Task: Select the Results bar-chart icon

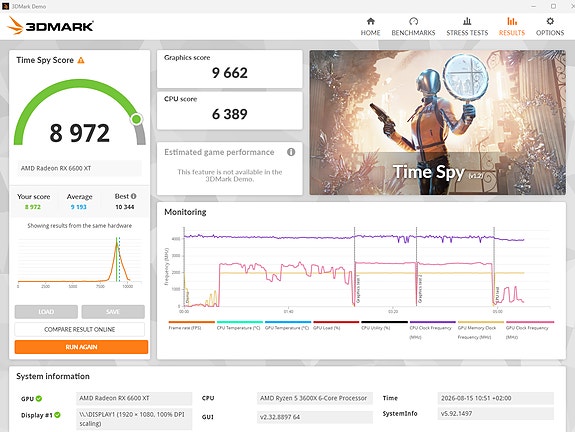Action: click(512, 21)
